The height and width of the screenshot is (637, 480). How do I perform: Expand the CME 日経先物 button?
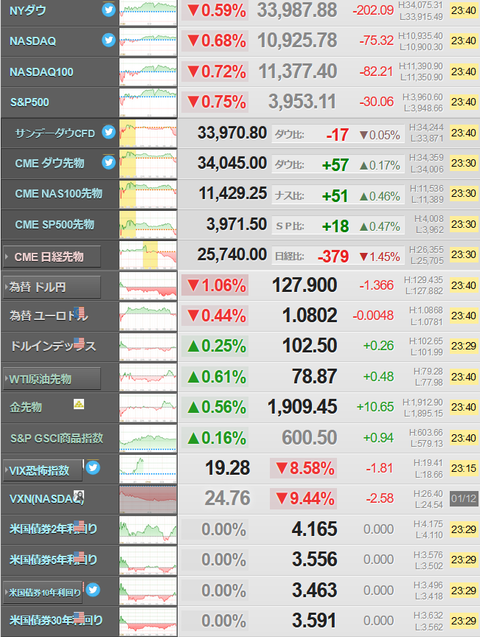[x=52, y=257]
